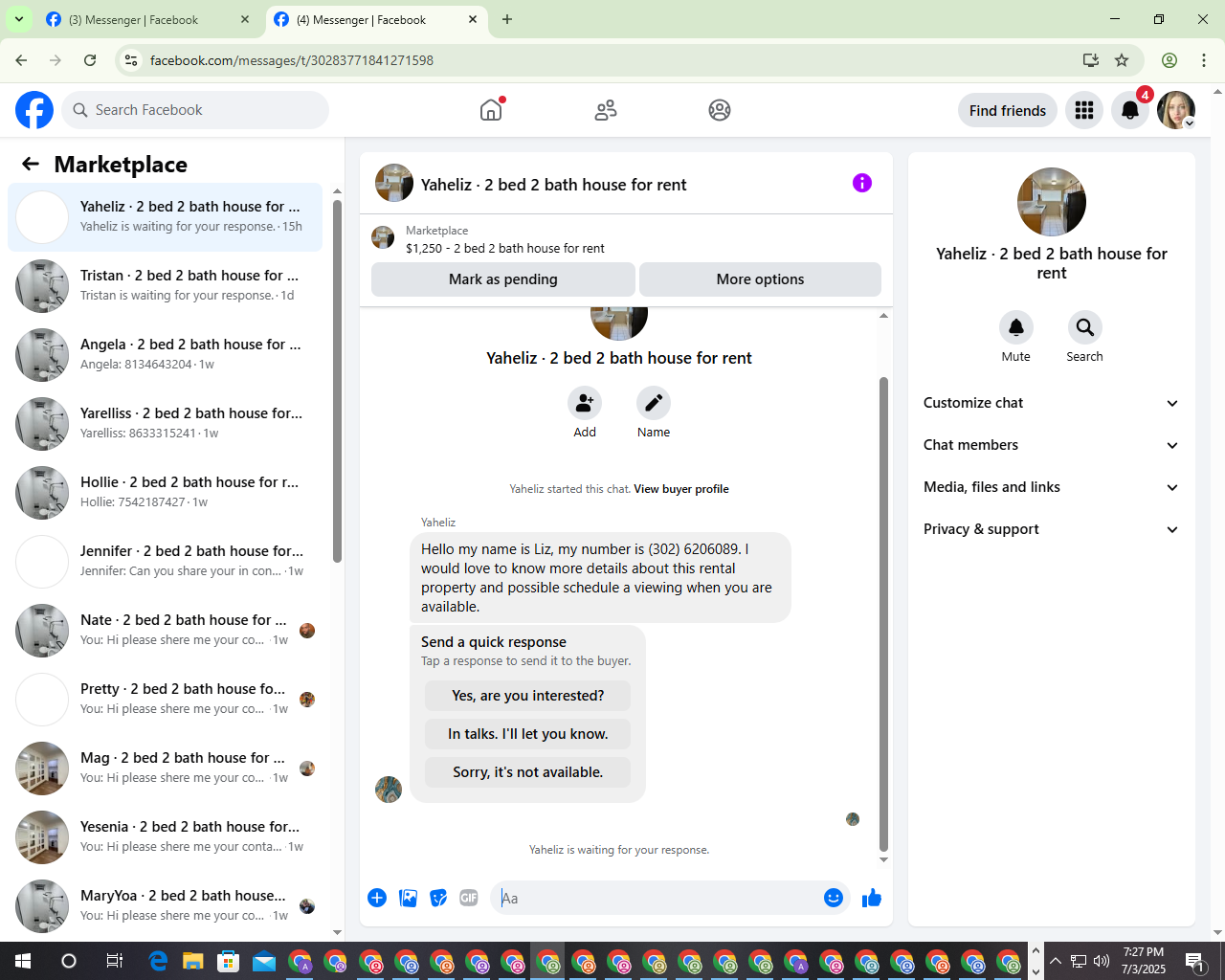Mute this conversation bell icon
Screen dimensions: 1225x980
click(1016, 327)
